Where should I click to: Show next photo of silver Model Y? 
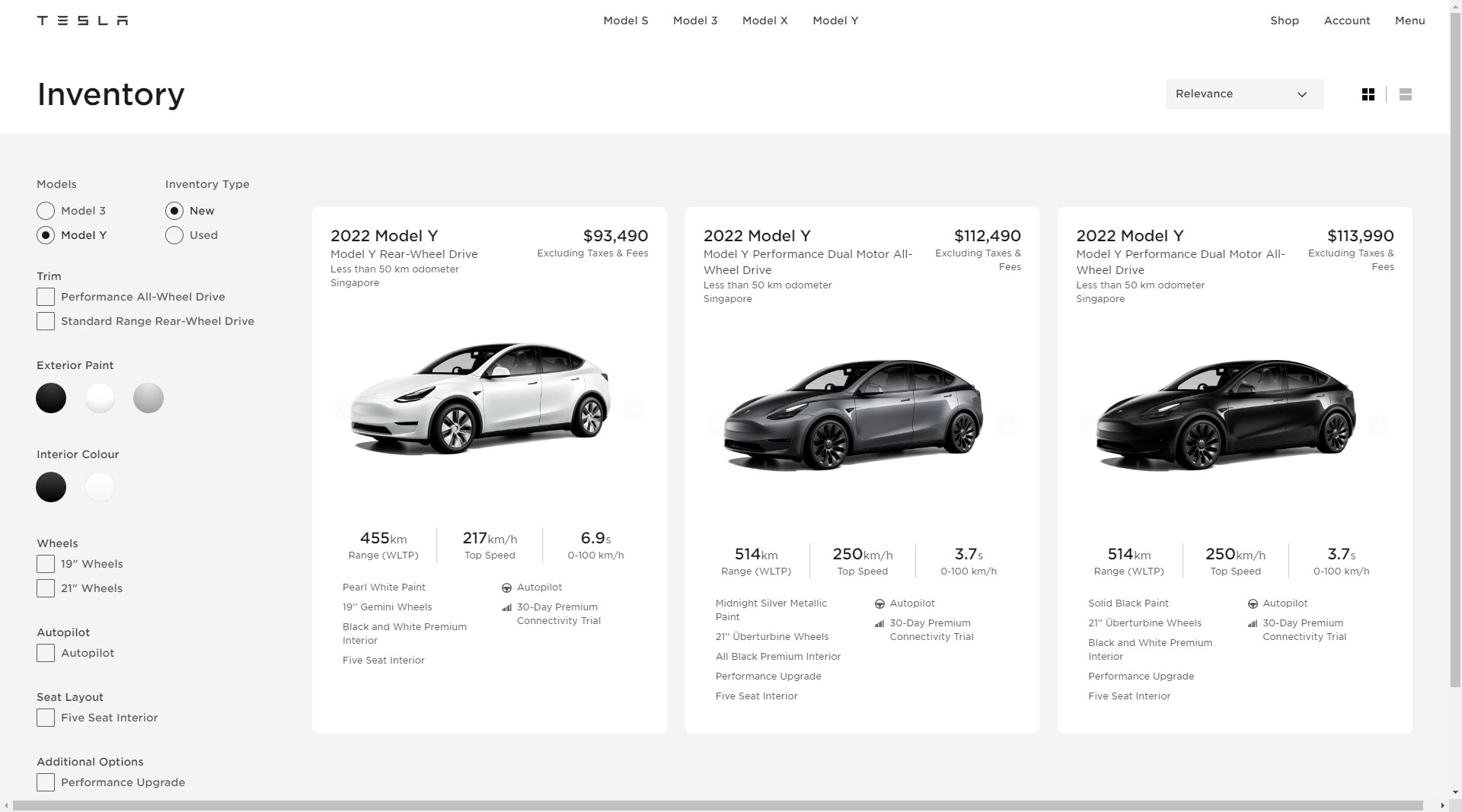[x=1005, y=425]
